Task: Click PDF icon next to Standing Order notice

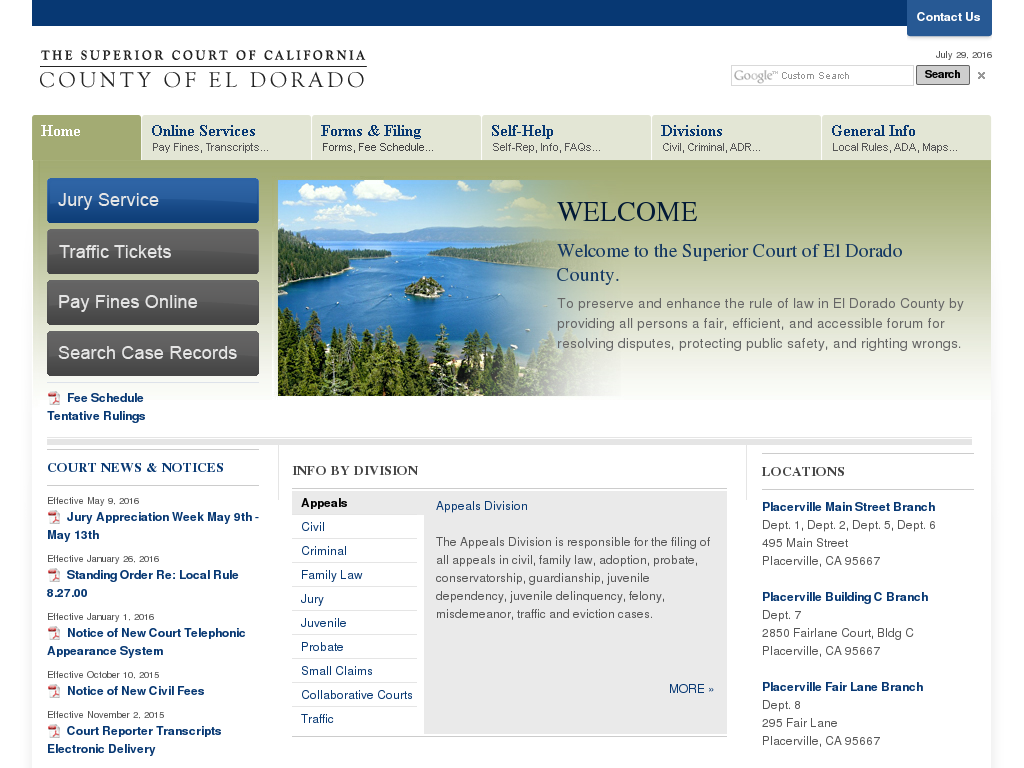Action: click(x=54, y=575)
